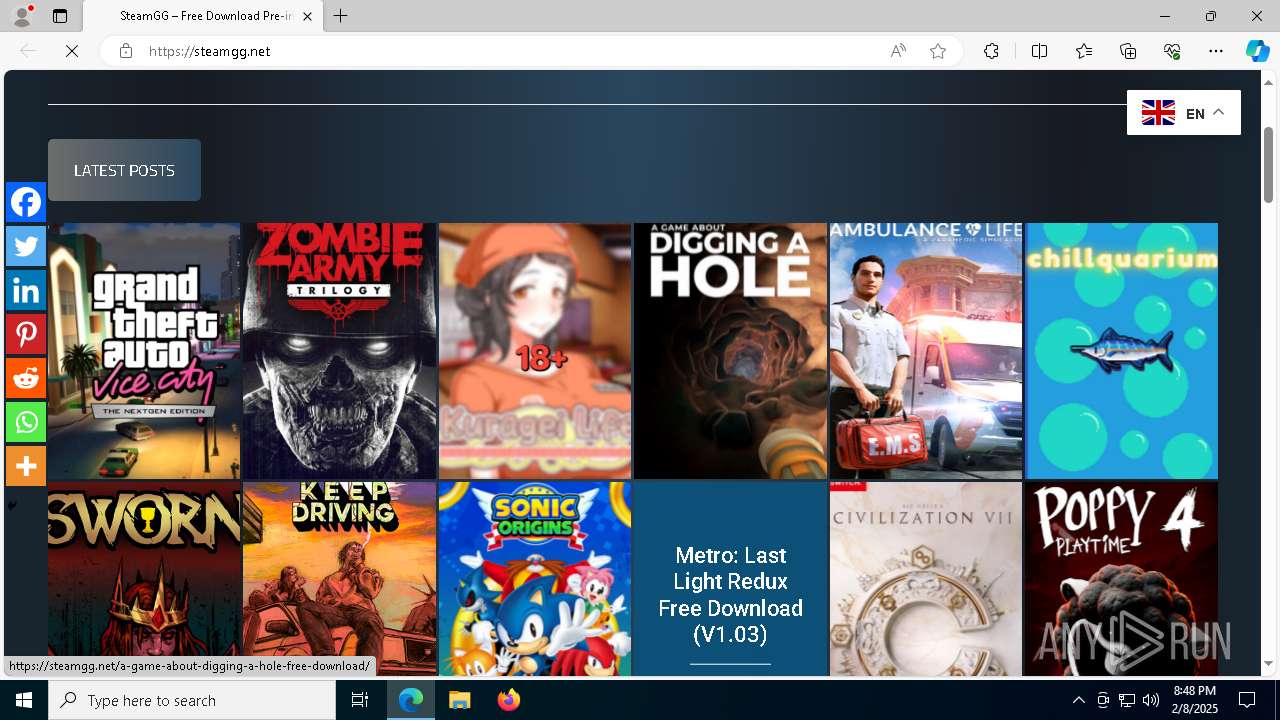Open Collections icon in toolbar
This screenshot has width=1280, height=720.
(1128, 51)
